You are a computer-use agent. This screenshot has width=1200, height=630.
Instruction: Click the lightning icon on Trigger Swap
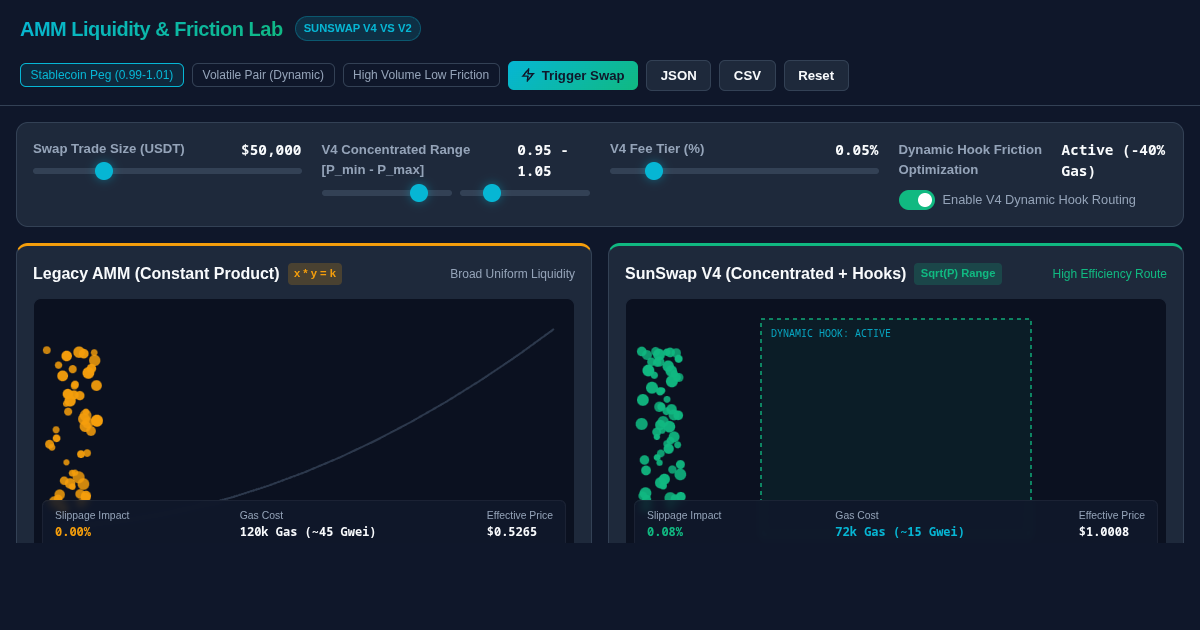528,75
